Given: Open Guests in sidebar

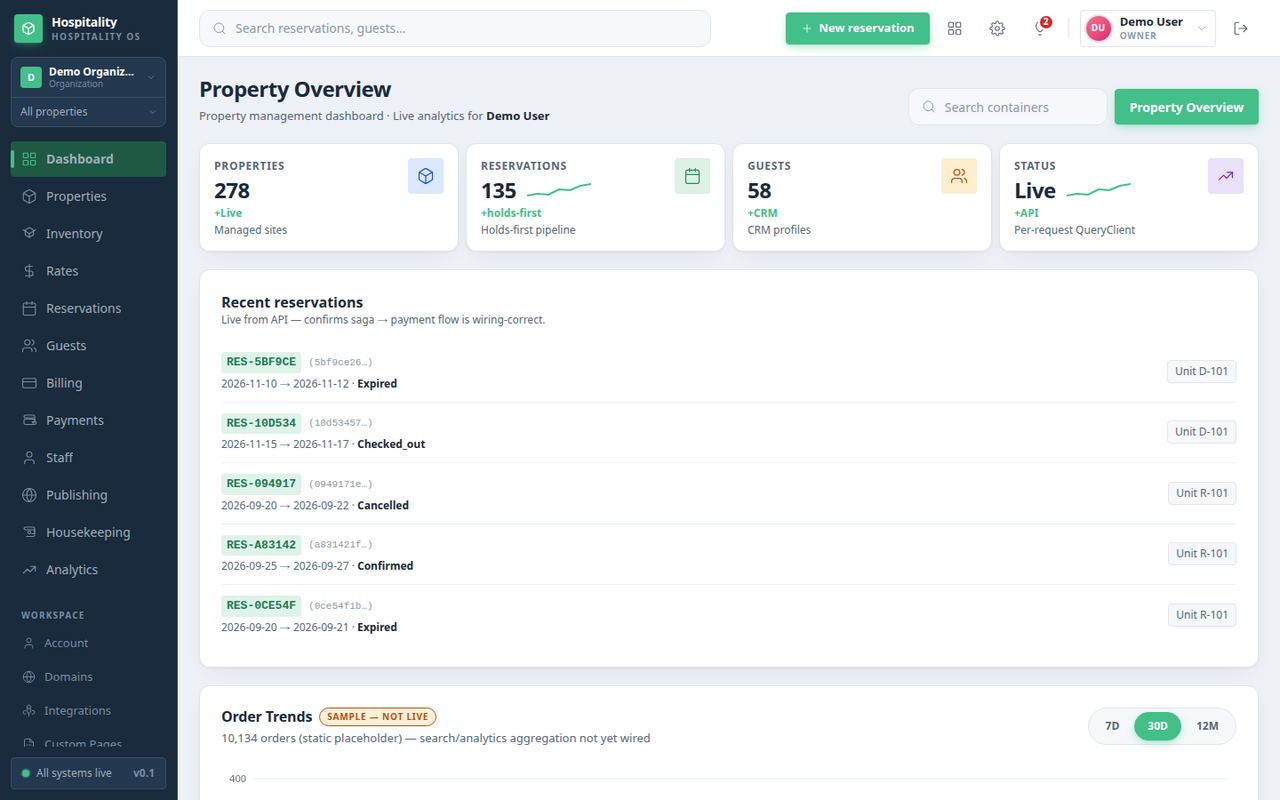Looking at the screenshot, I should click(x=88, y=346).
